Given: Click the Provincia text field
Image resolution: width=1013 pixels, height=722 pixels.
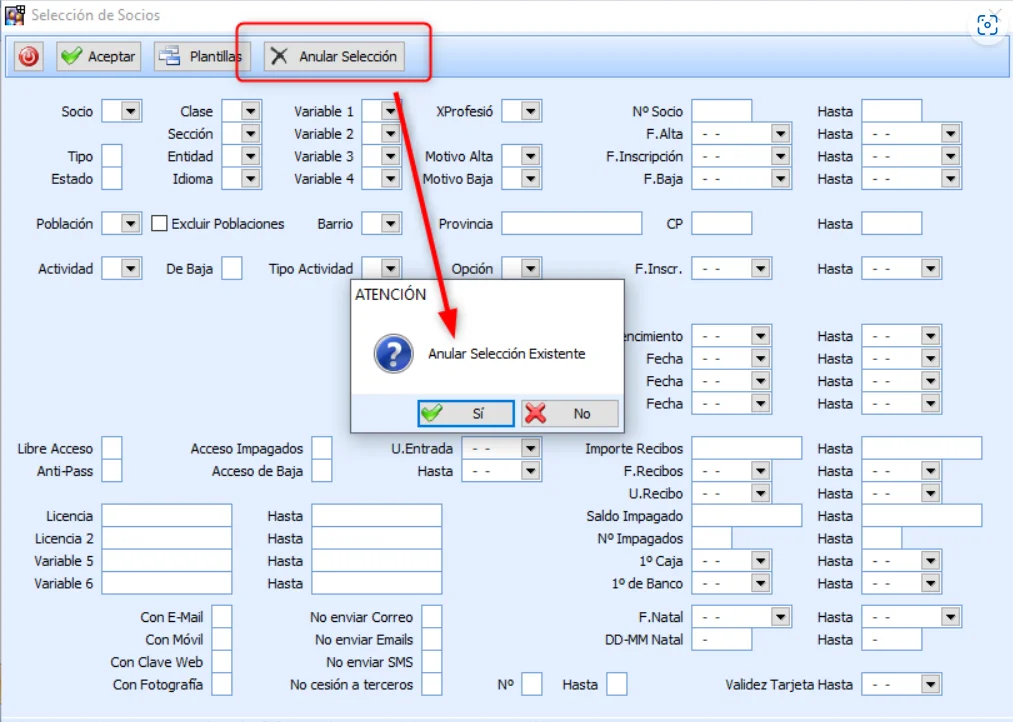Looking at the screenshot, I should click(x=571, y=224).
